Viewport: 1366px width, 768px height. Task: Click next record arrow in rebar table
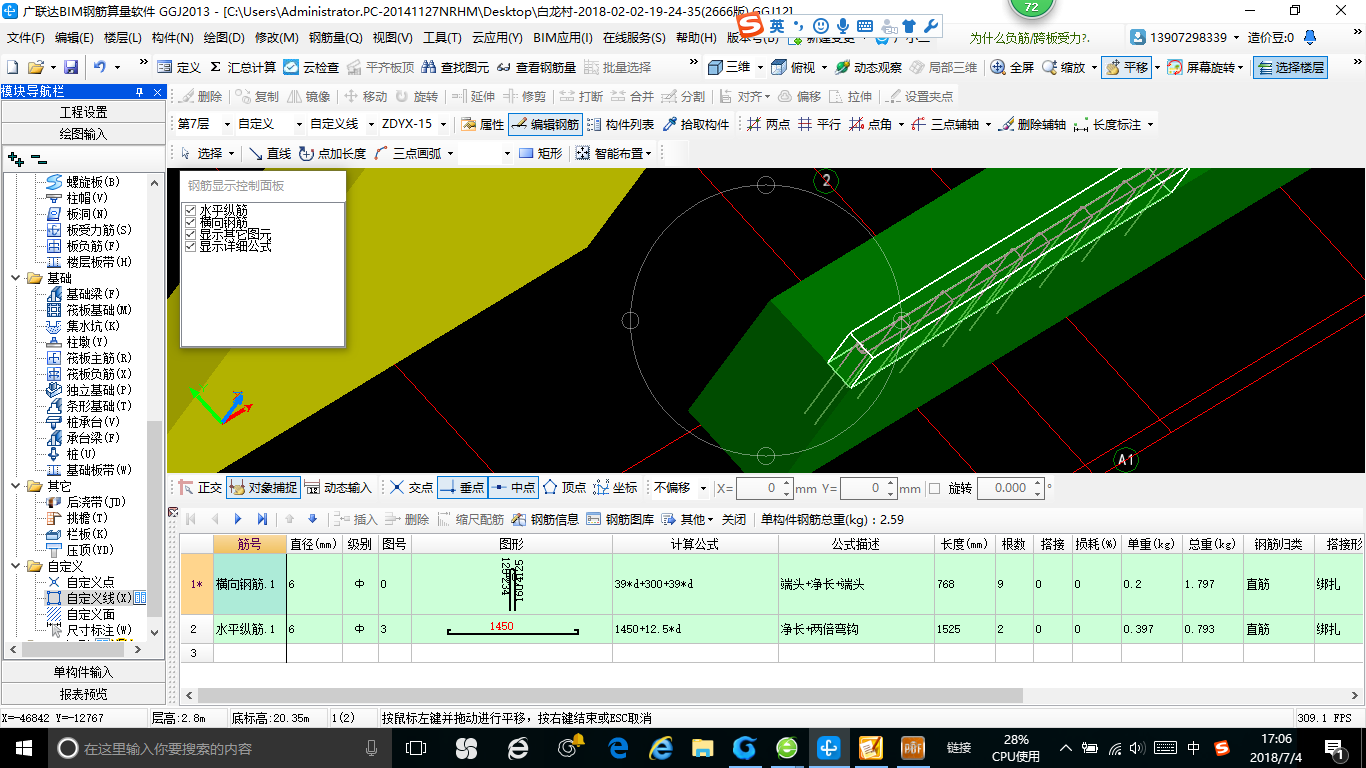click(x=238, y=519)
